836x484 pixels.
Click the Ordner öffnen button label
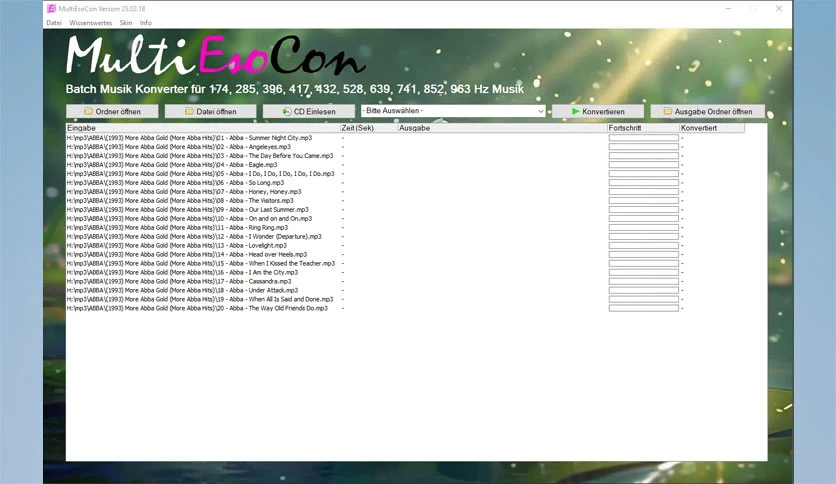118,111
